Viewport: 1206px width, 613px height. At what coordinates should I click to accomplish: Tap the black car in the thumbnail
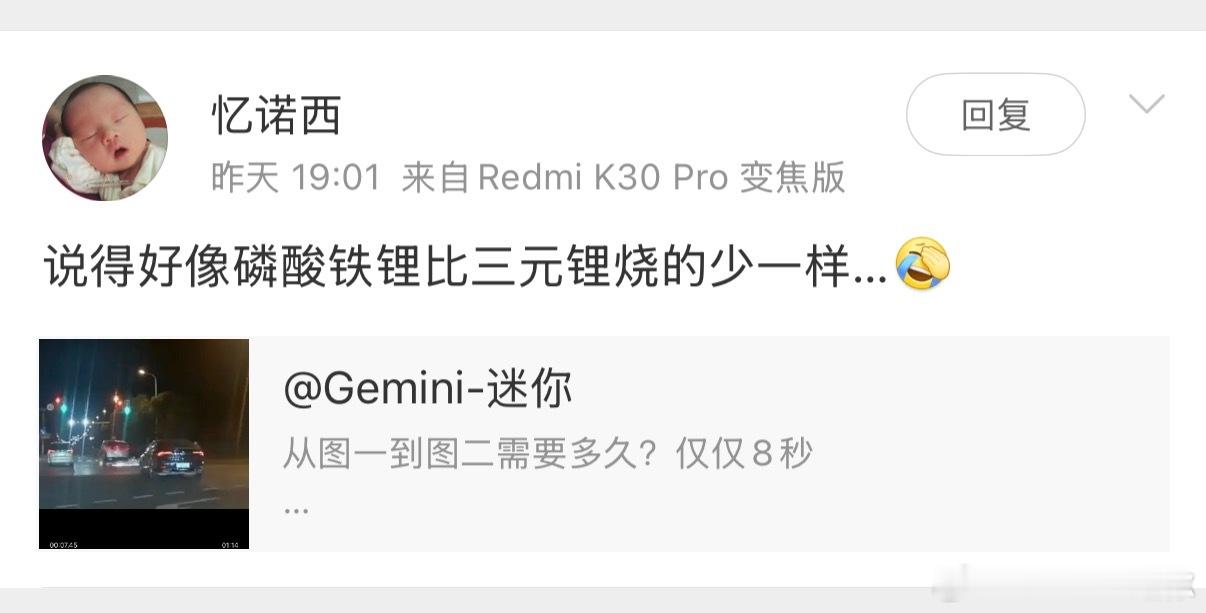click(171, 457)
